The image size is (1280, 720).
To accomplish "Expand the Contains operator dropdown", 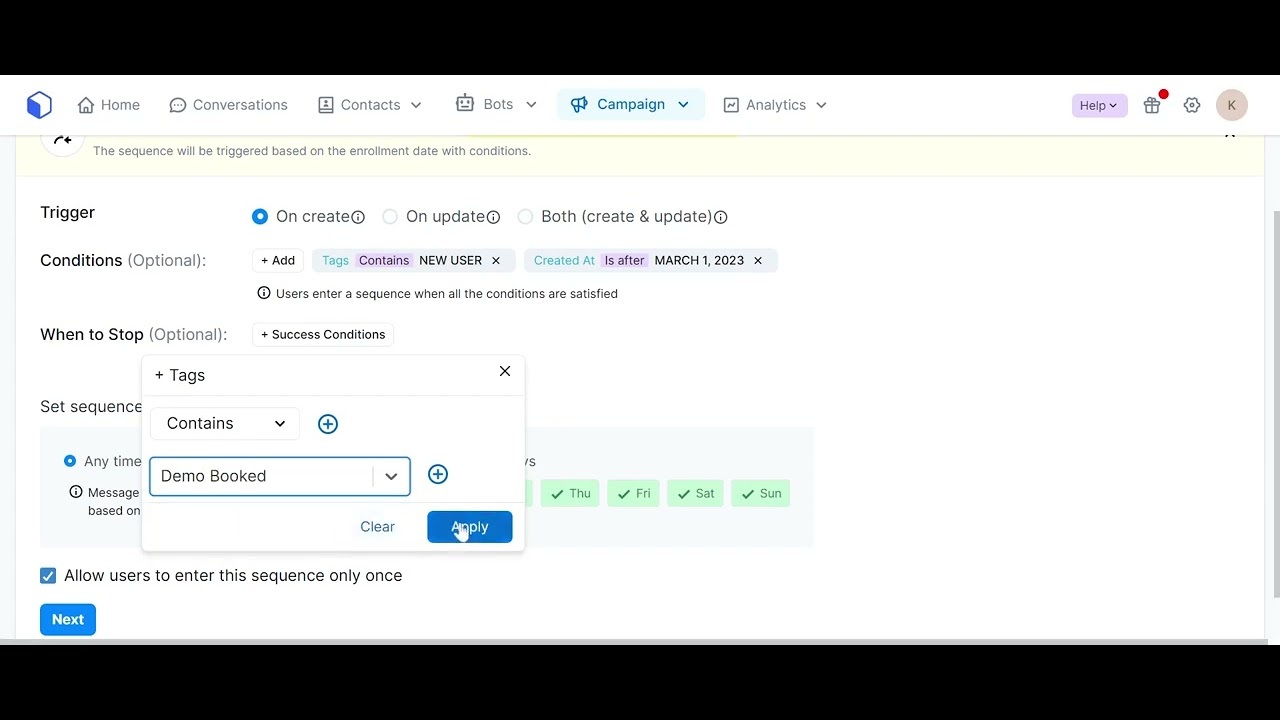I will click(x=225, y=424).
